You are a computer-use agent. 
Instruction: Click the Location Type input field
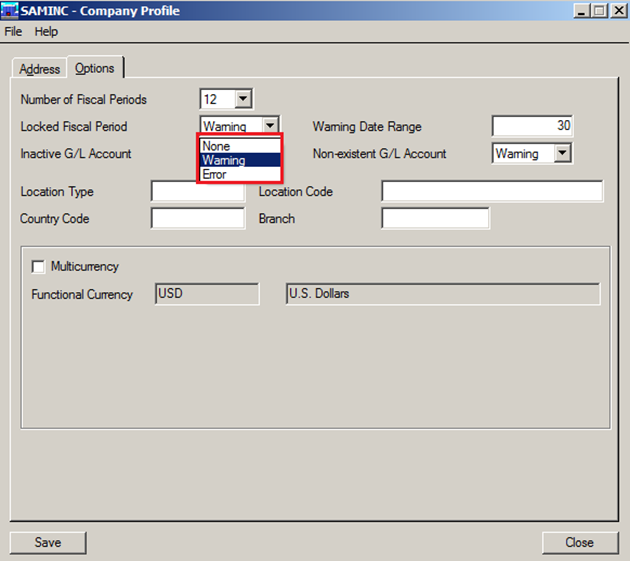click(x=197, y=191)
